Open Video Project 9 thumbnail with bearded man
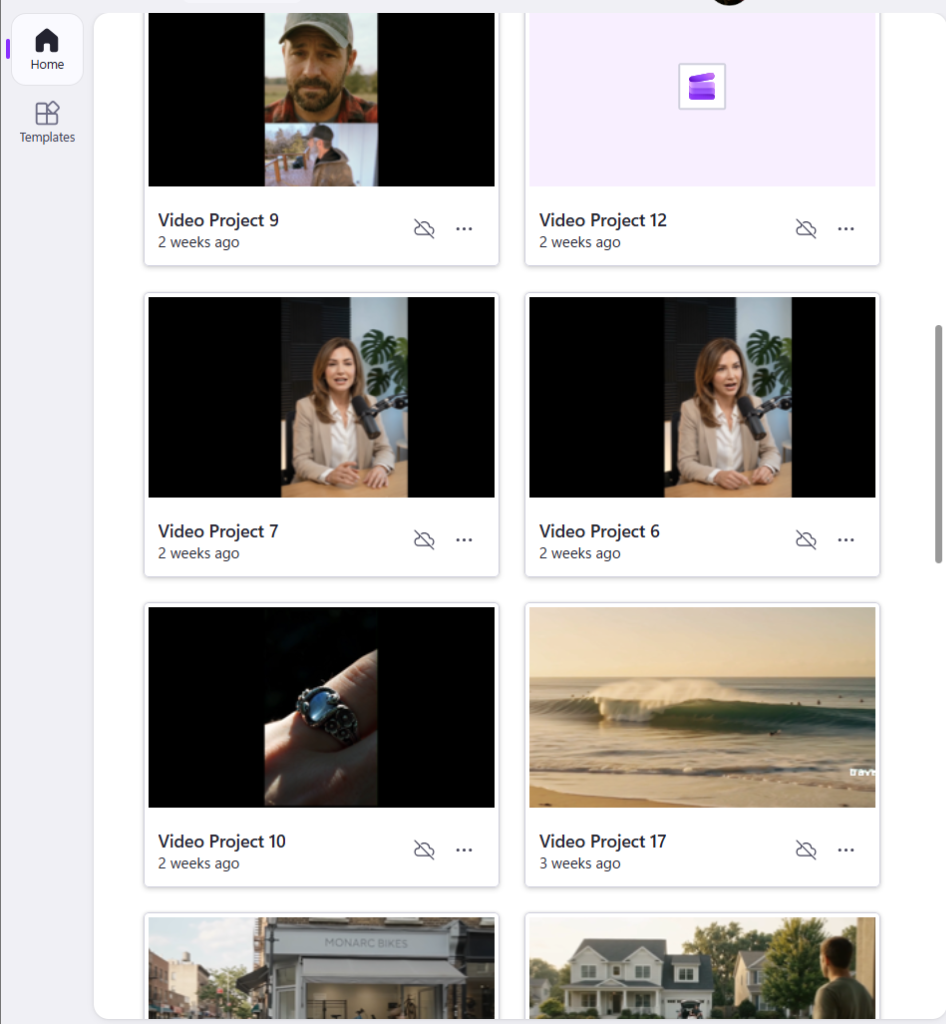 pos(321,99)
